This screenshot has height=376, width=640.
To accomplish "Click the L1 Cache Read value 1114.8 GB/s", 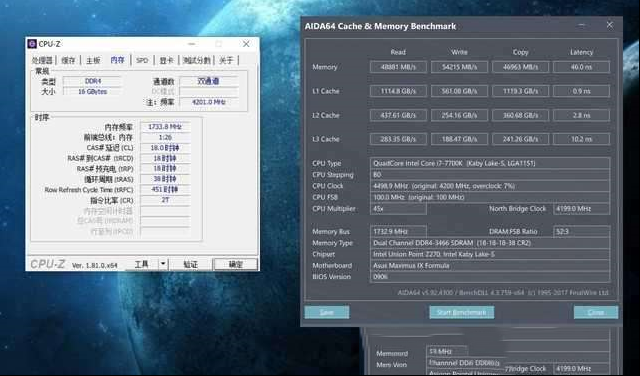I will (398, 91).
